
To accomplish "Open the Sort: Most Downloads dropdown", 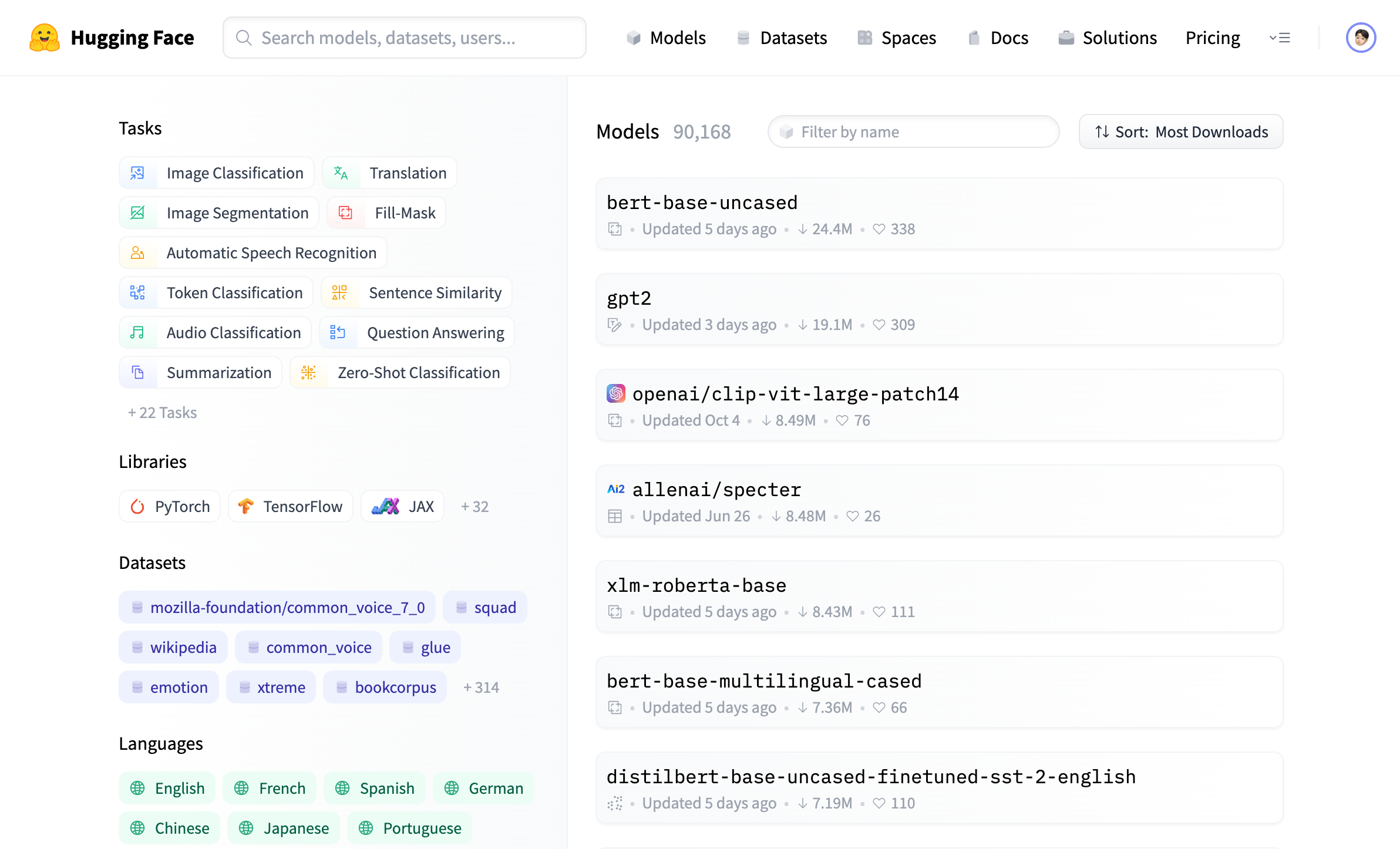I will [1181, 132].
